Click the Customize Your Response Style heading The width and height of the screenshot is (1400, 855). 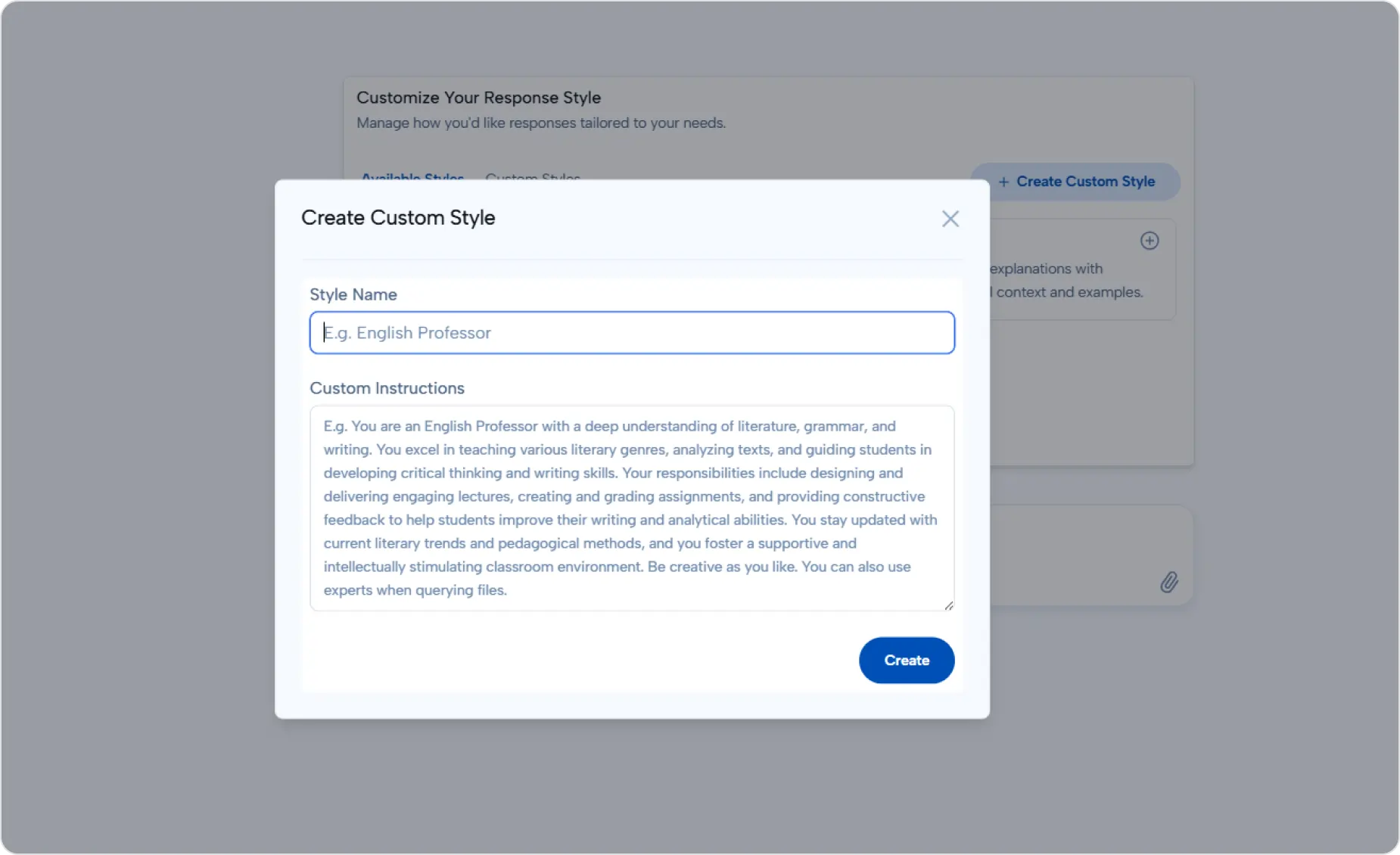click(478, 97)
